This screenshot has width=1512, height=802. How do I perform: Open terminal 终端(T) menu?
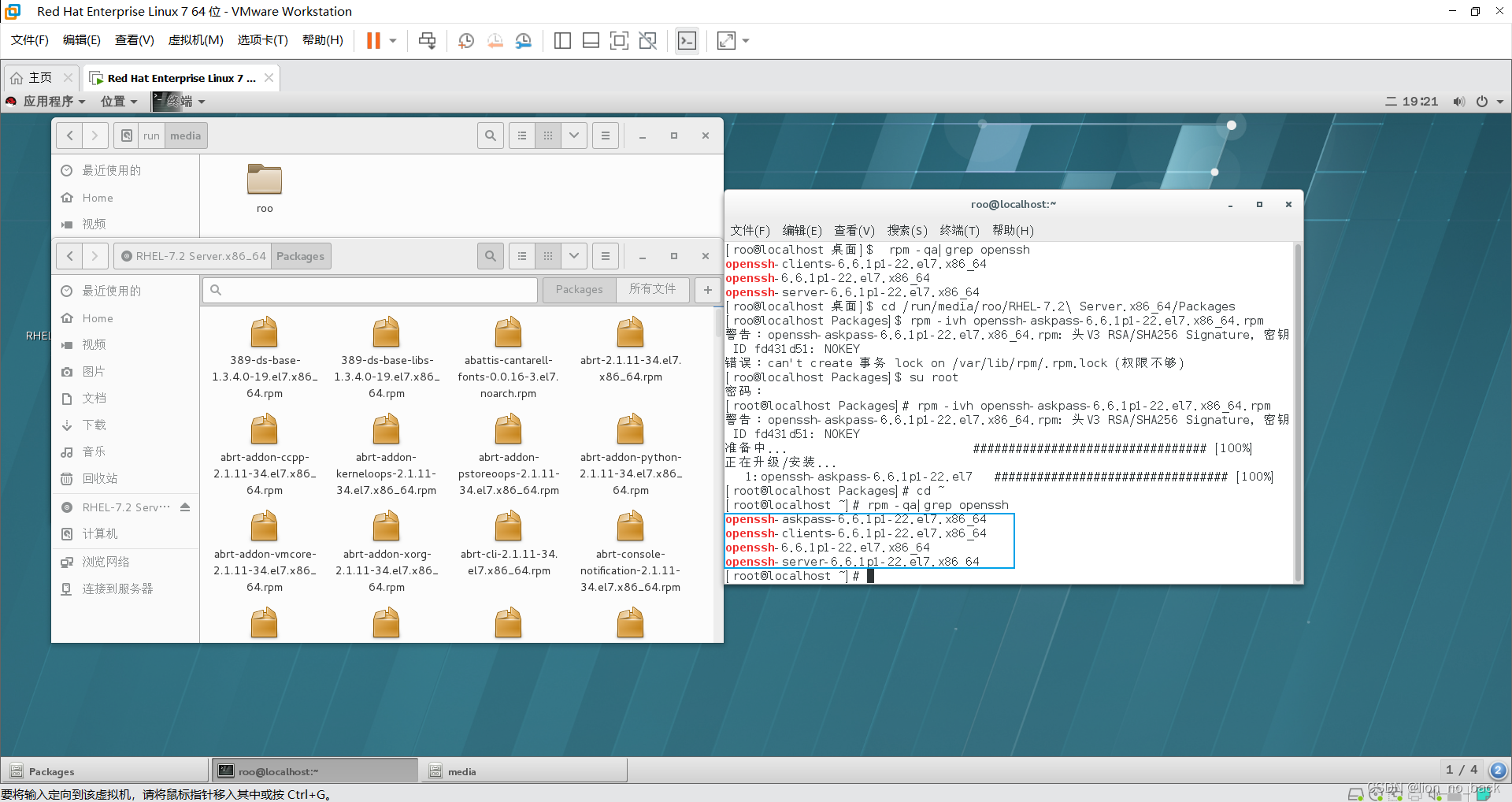point(959,230)
